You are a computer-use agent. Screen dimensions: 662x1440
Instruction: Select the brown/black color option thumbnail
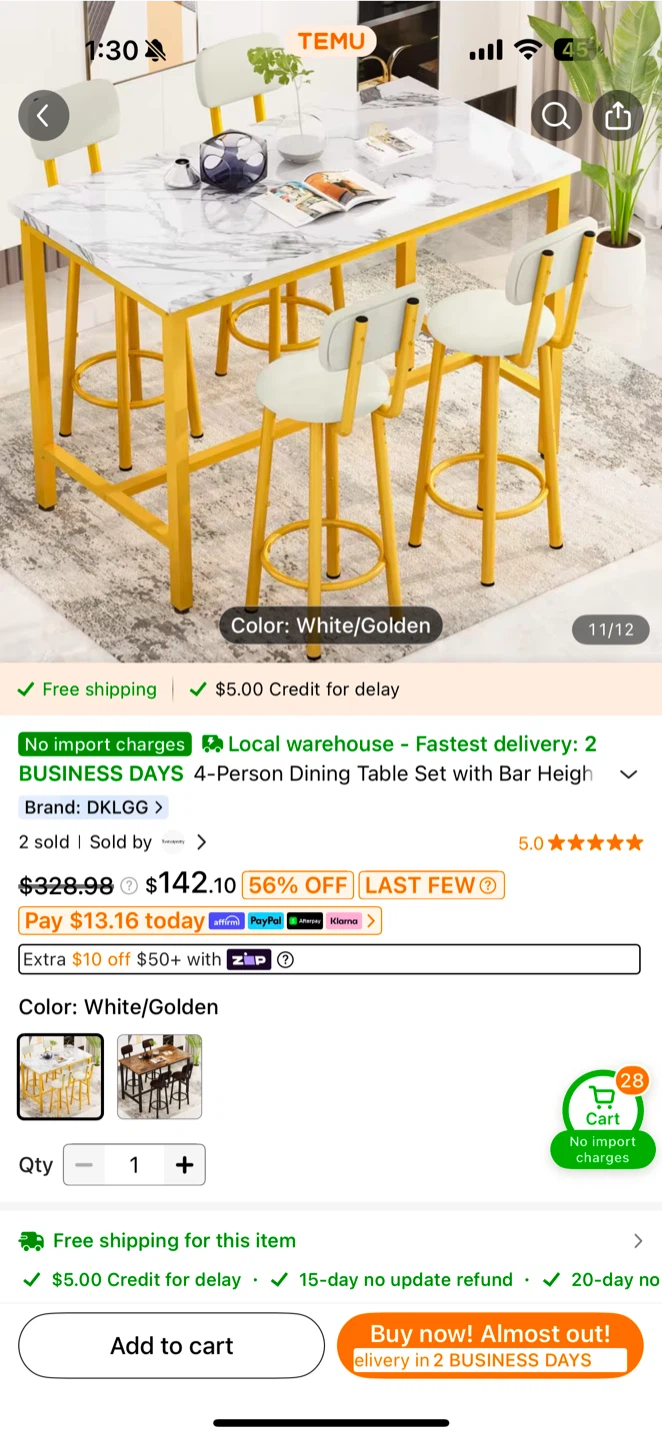pos(160,1076)
